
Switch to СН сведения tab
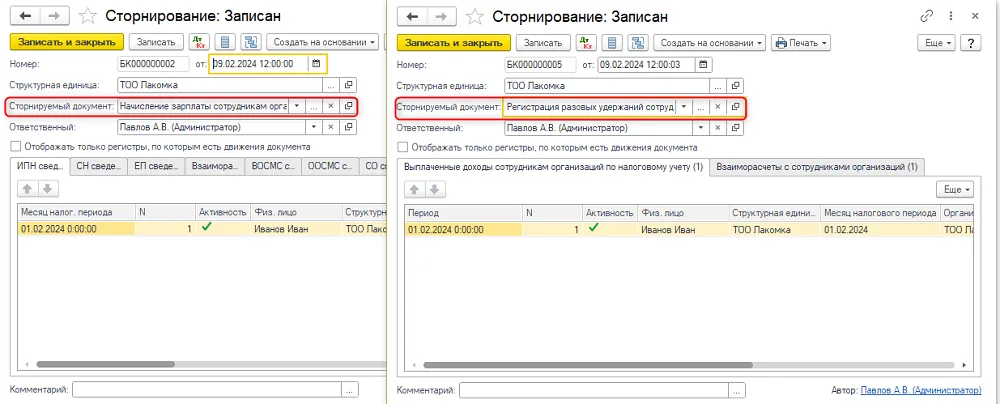pos(99,167)
